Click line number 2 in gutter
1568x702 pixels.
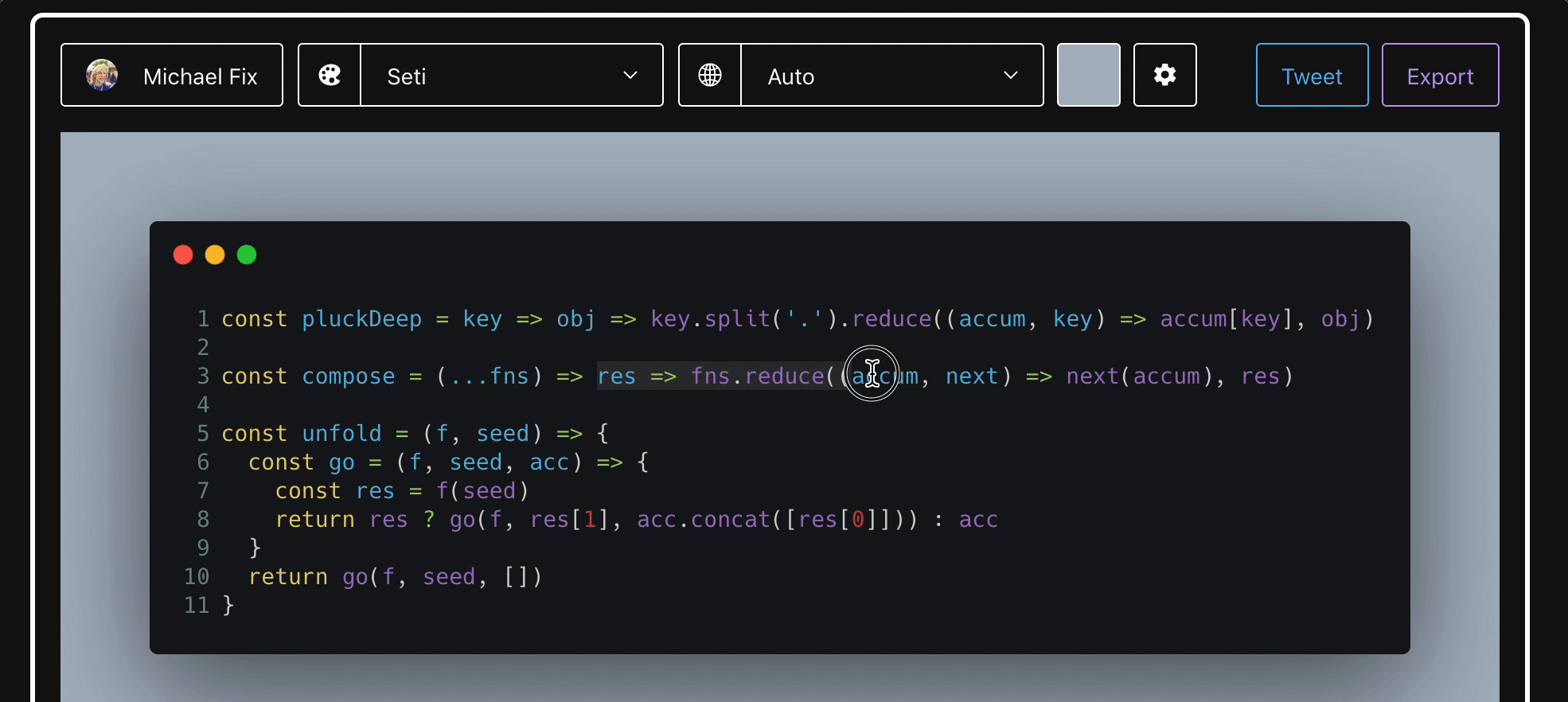[204, 348]
